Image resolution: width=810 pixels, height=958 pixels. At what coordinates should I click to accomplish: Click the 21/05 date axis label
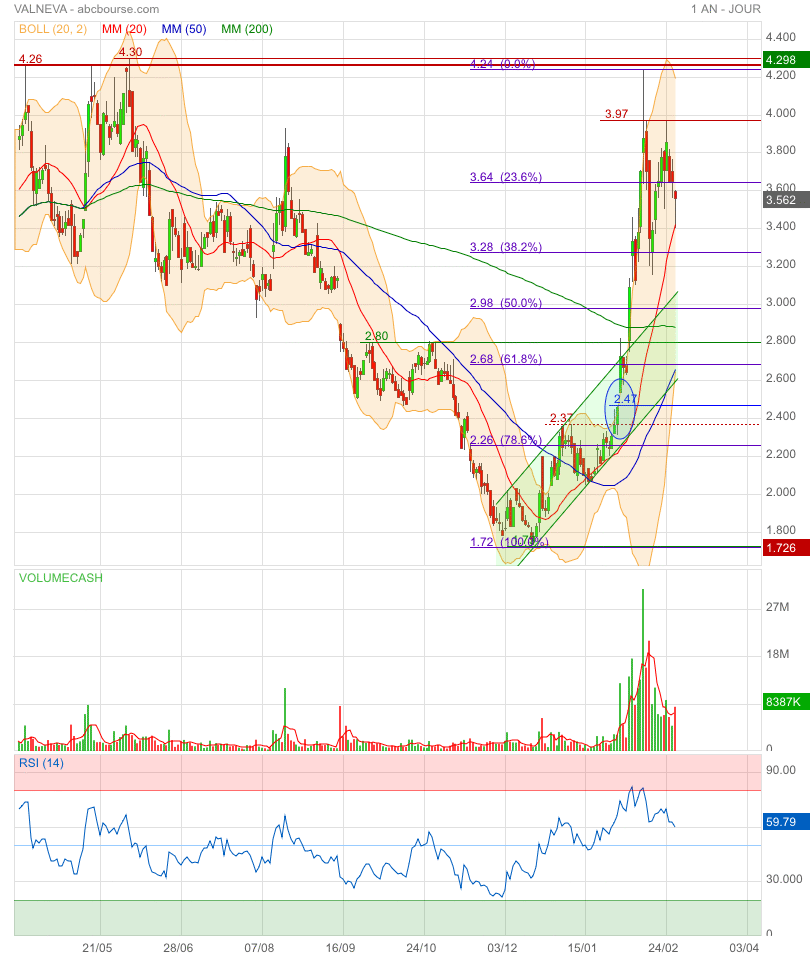(98, 948)
